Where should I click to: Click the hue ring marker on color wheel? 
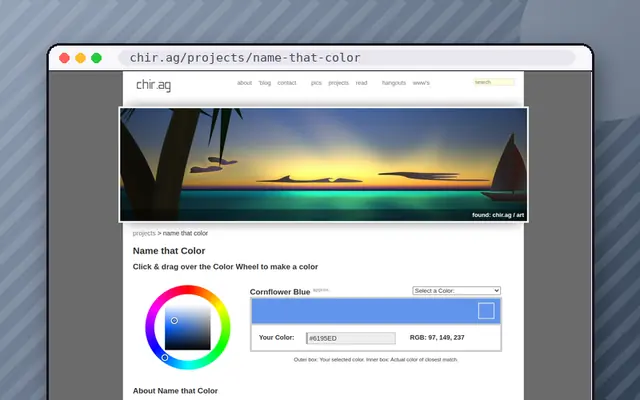[x=164, y=358]
